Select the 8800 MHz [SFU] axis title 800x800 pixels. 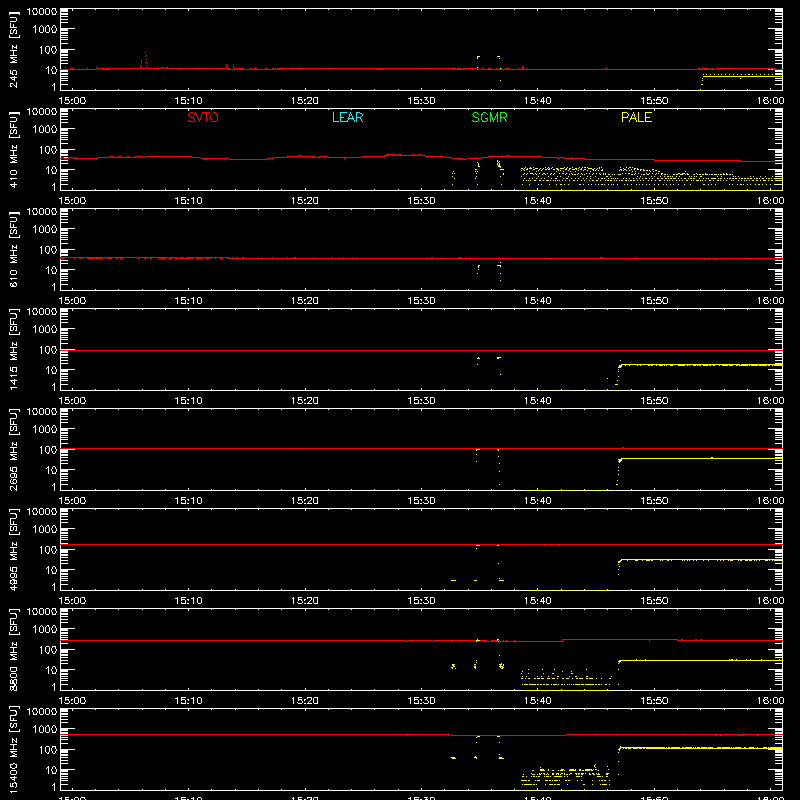(x=14, y=649)
